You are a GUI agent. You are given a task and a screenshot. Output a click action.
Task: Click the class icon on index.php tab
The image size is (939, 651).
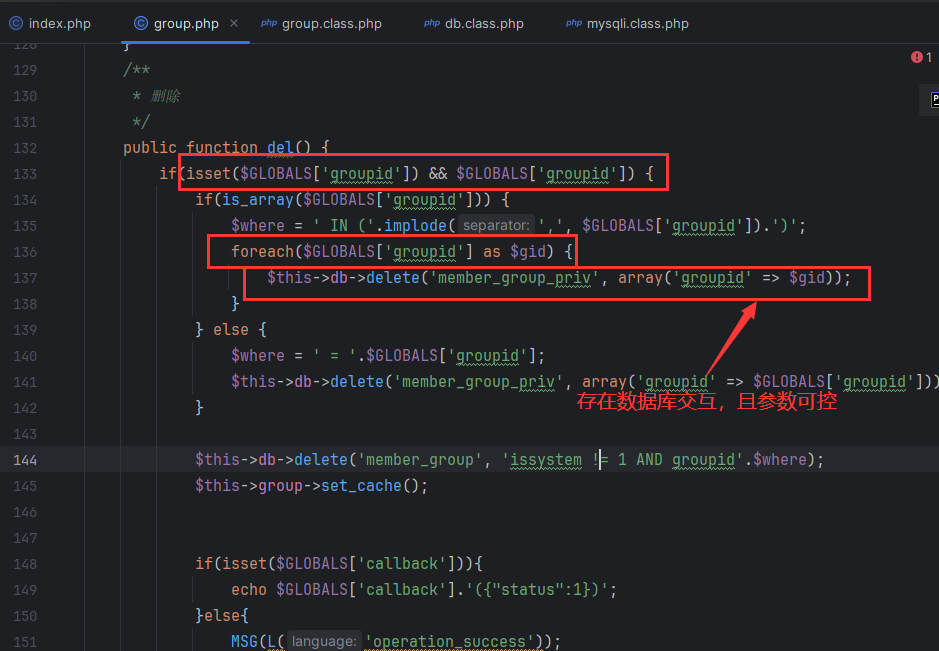point(15,23)
